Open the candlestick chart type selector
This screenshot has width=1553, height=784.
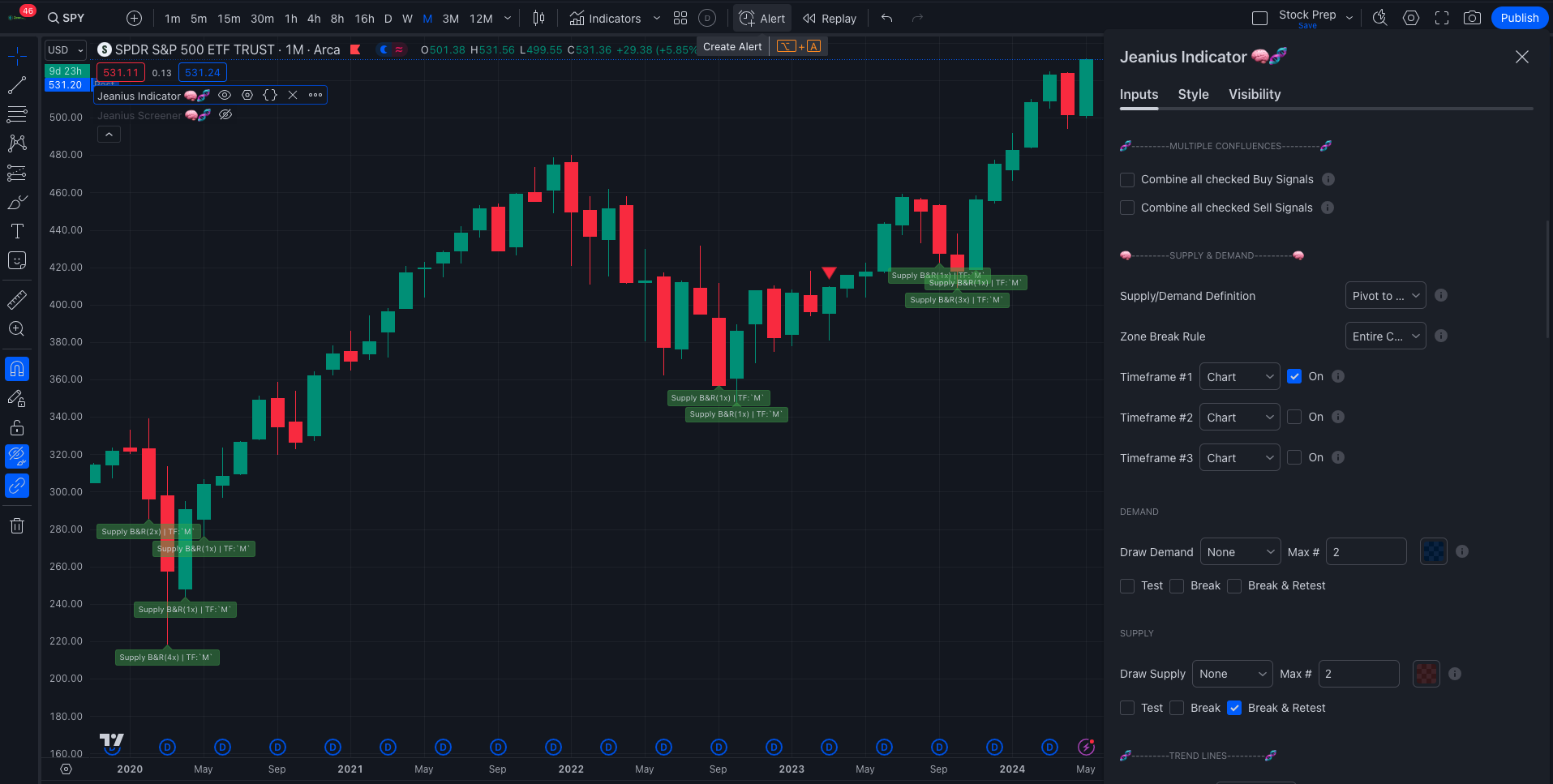tap(538, 18)
